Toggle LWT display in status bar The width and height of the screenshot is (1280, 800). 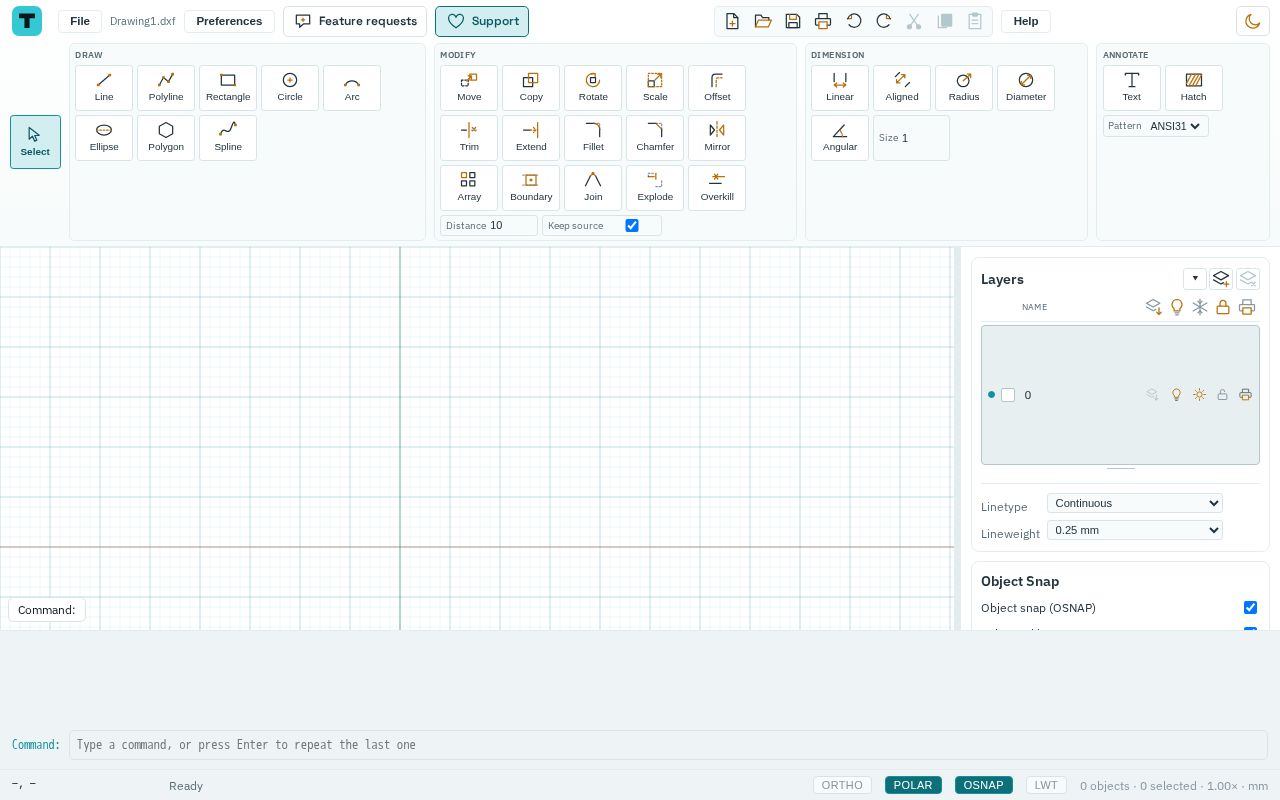(1046, 785)
